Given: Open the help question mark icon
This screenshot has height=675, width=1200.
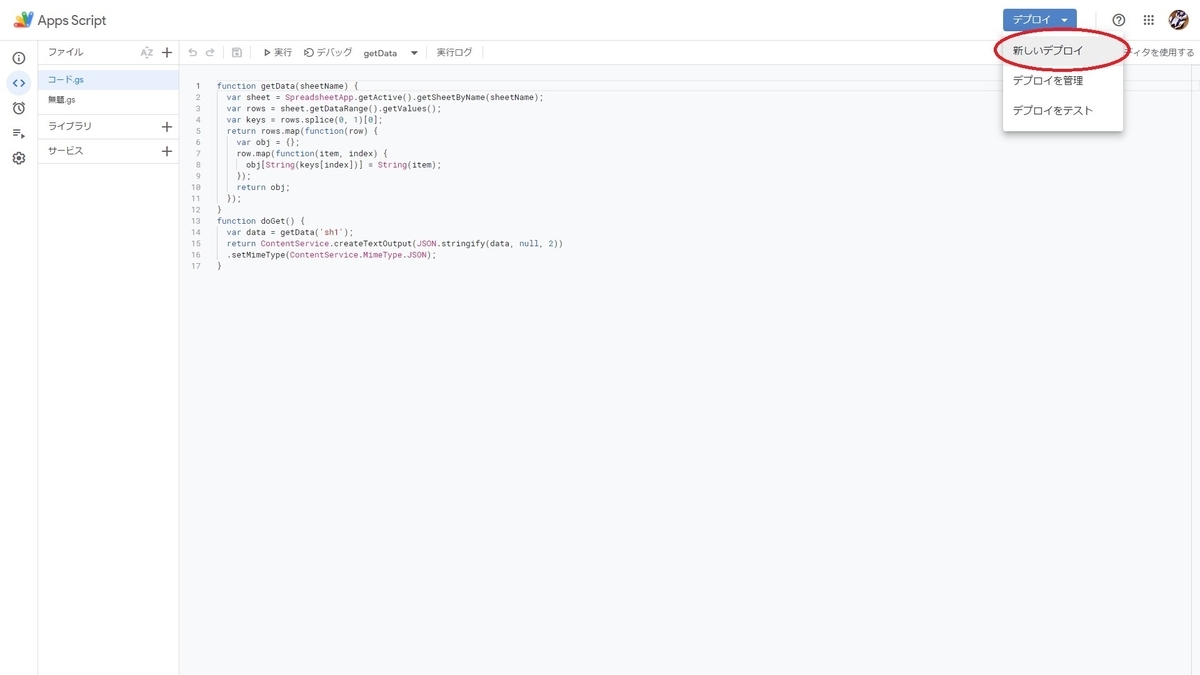Looking at the screenshot, I should [1119, 20].
